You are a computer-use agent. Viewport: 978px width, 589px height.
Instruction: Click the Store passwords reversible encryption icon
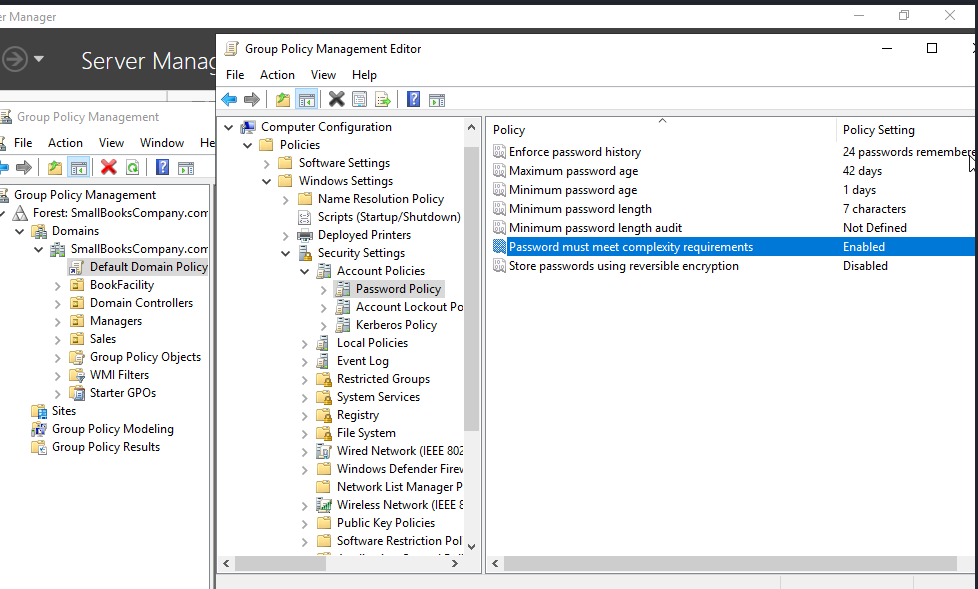tap(499, 266)
